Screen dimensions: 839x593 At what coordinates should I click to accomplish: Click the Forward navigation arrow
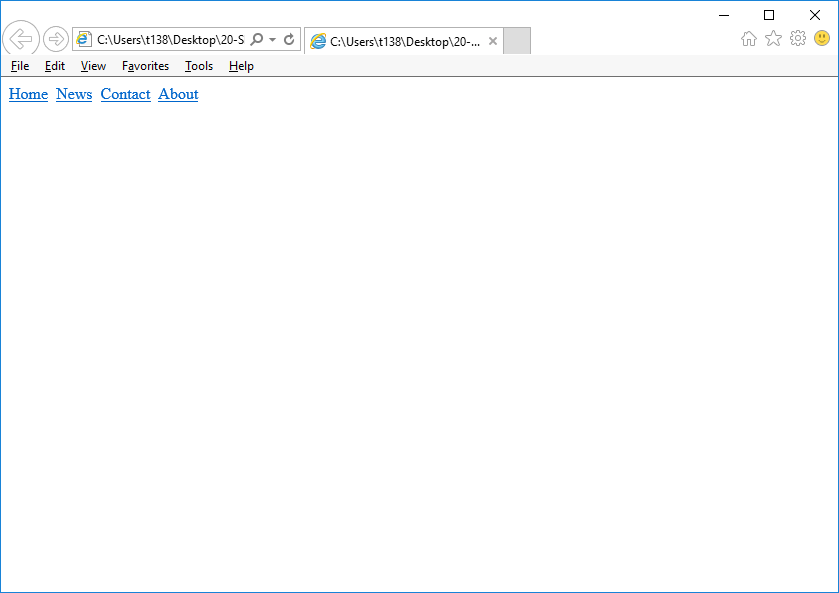[55, 39]
